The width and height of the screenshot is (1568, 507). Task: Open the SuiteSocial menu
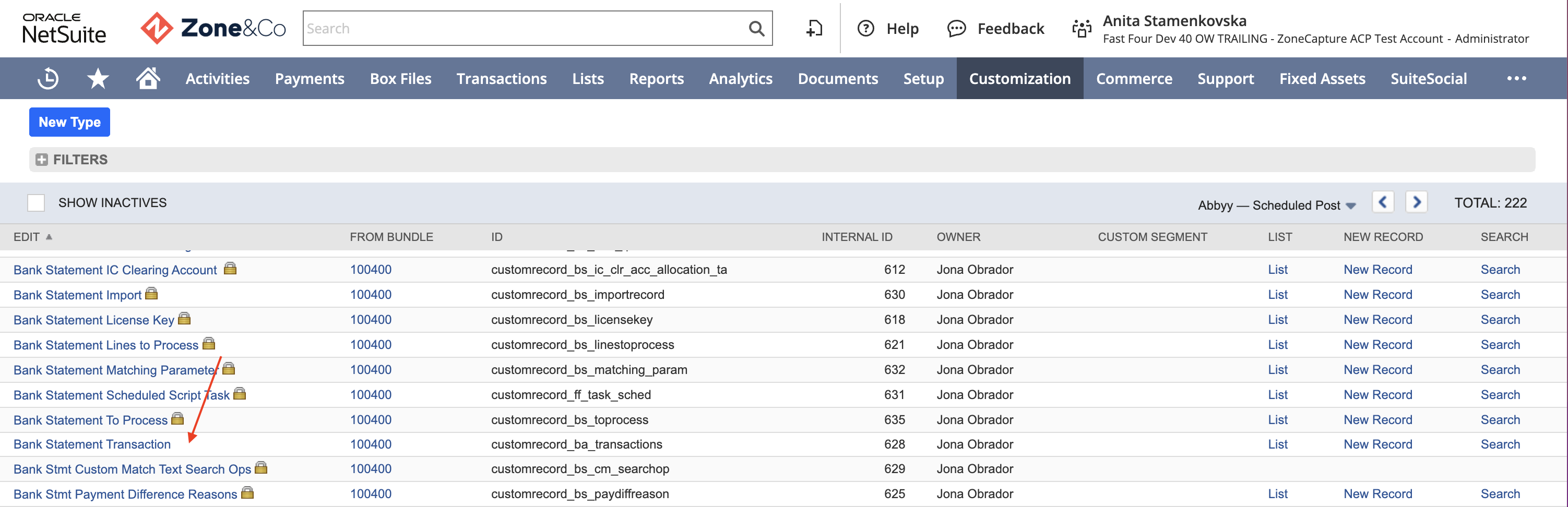pyautogui.click(x=1429, y=78)
